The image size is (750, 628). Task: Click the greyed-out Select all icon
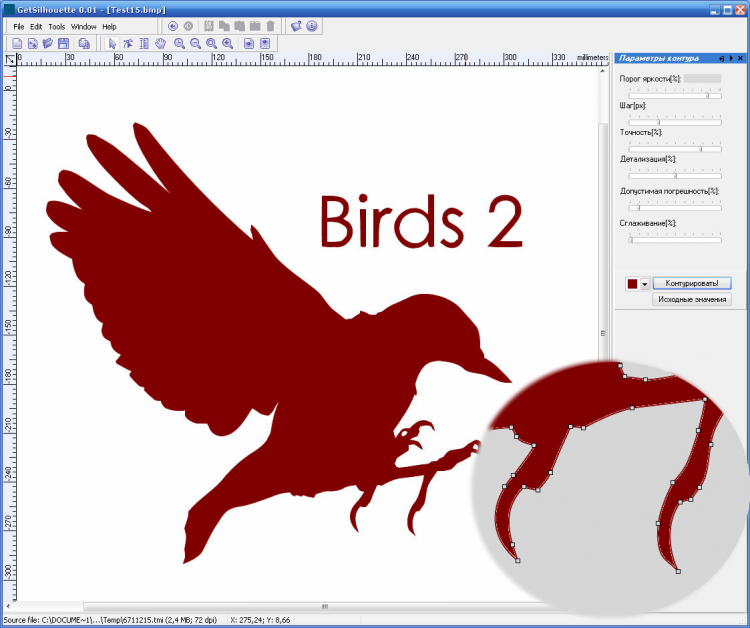209,26
